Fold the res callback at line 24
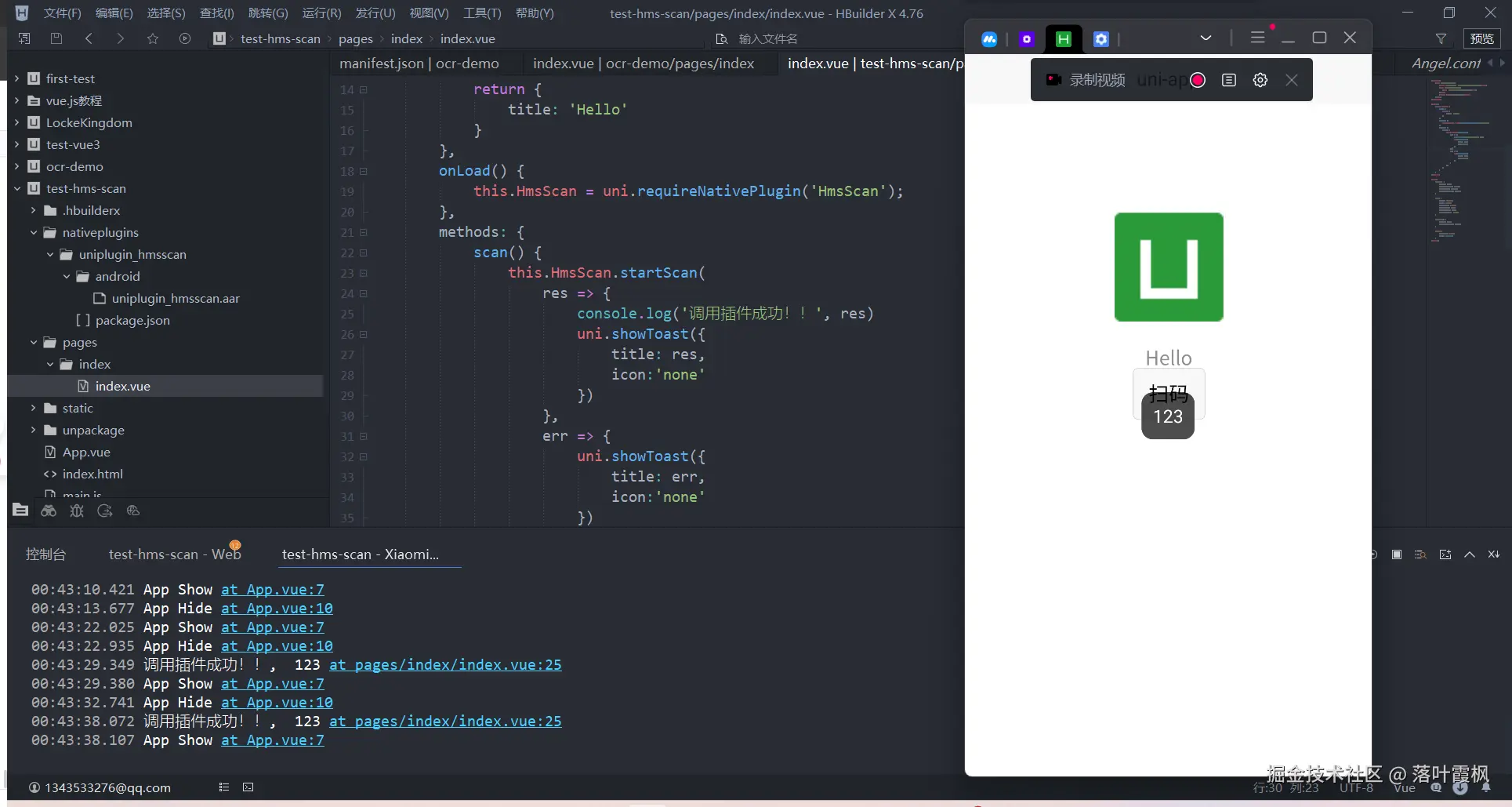Screen dimensions: 1512x807 (x=364, y=294)
